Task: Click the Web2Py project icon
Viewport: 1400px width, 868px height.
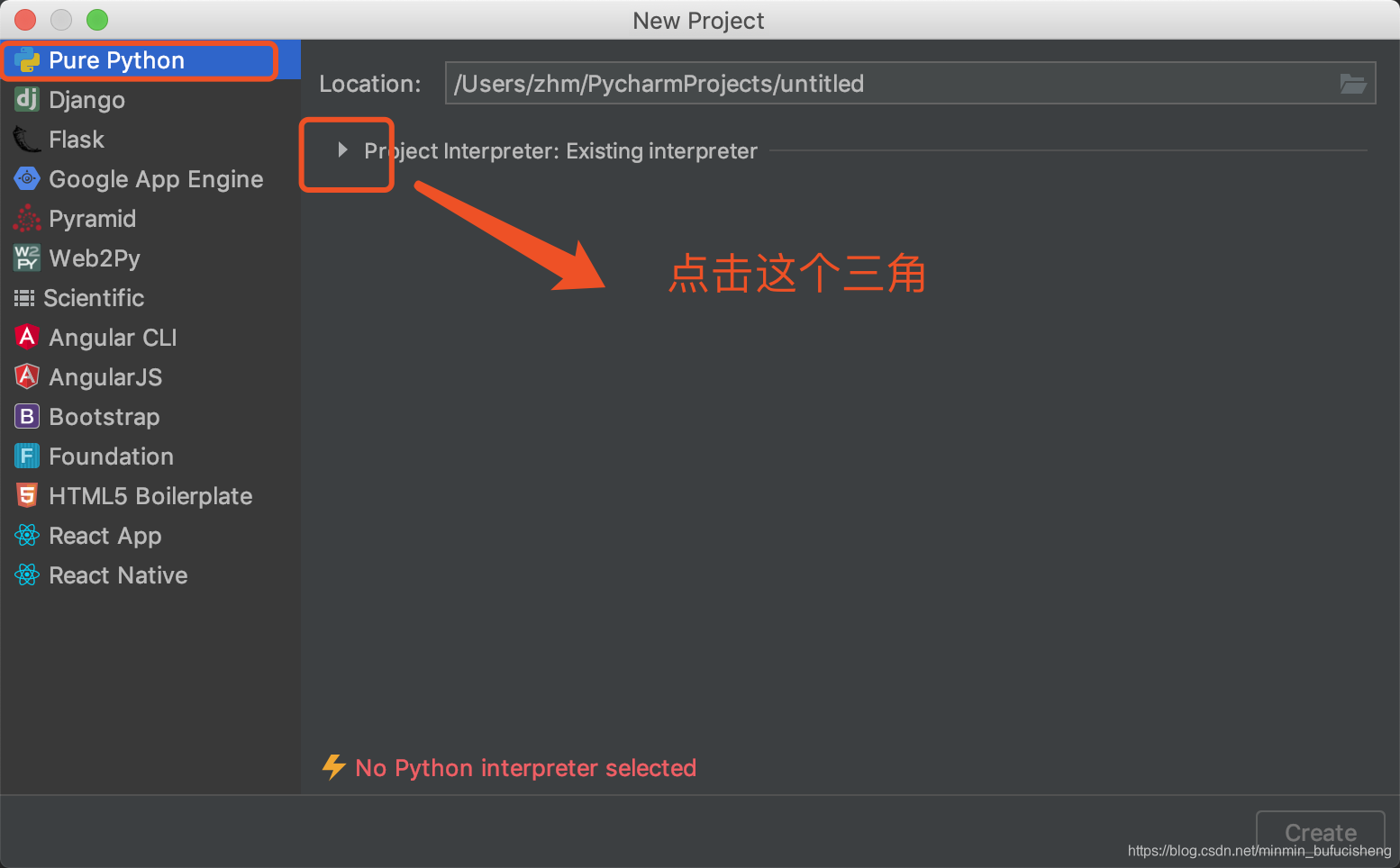Action: point(27,258)
